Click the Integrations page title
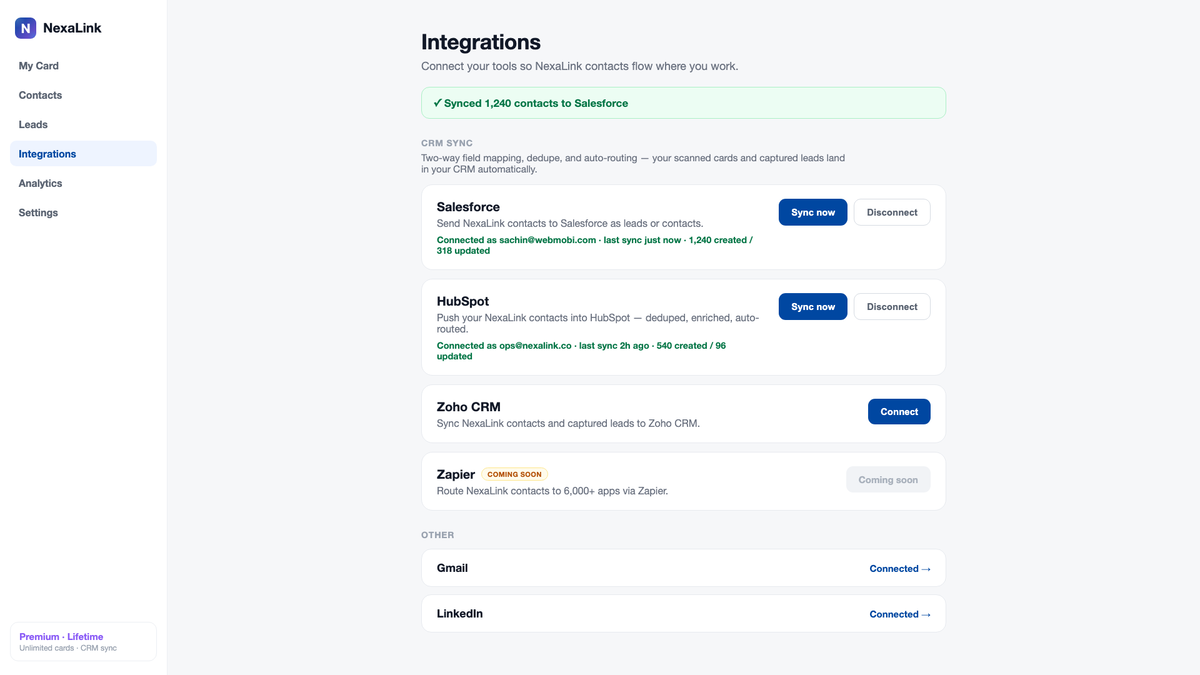1200x675 pixels. (481, 42)
